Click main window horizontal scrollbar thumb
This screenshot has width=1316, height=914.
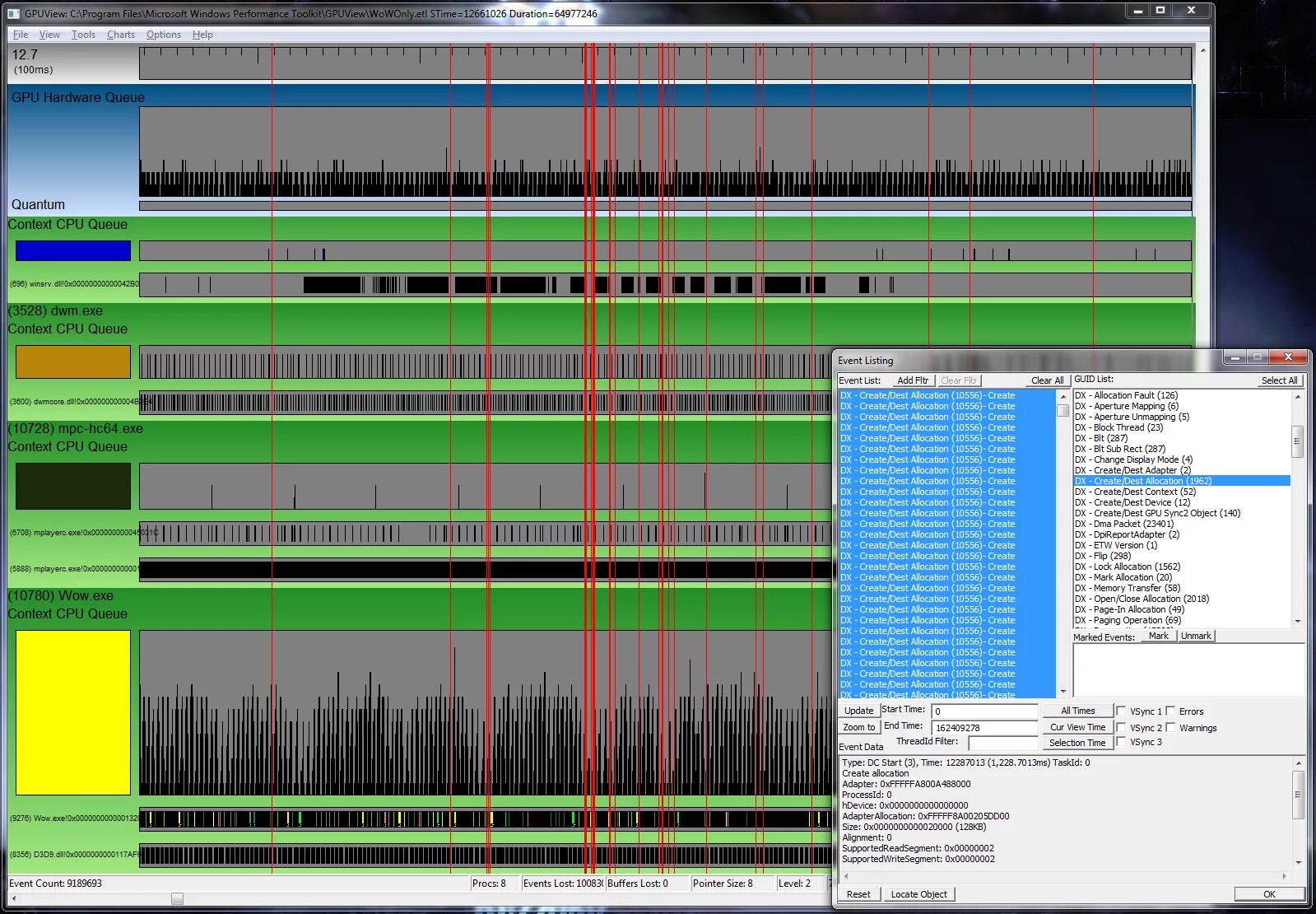tap(177, 898)
